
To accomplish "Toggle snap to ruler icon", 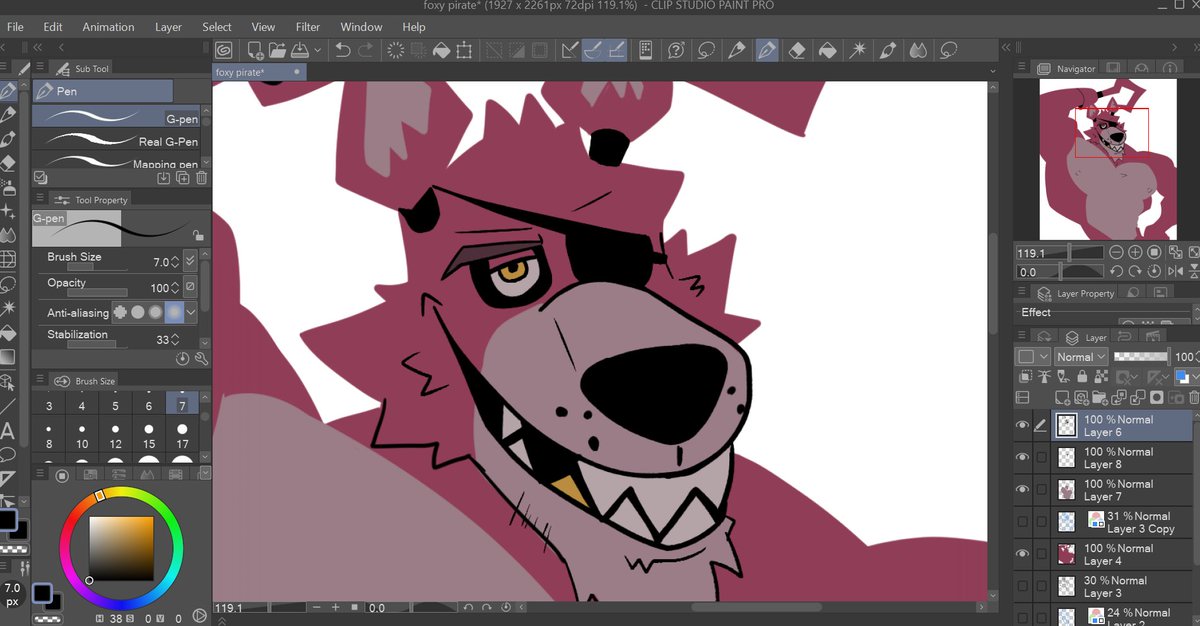I will coord(571,50).
